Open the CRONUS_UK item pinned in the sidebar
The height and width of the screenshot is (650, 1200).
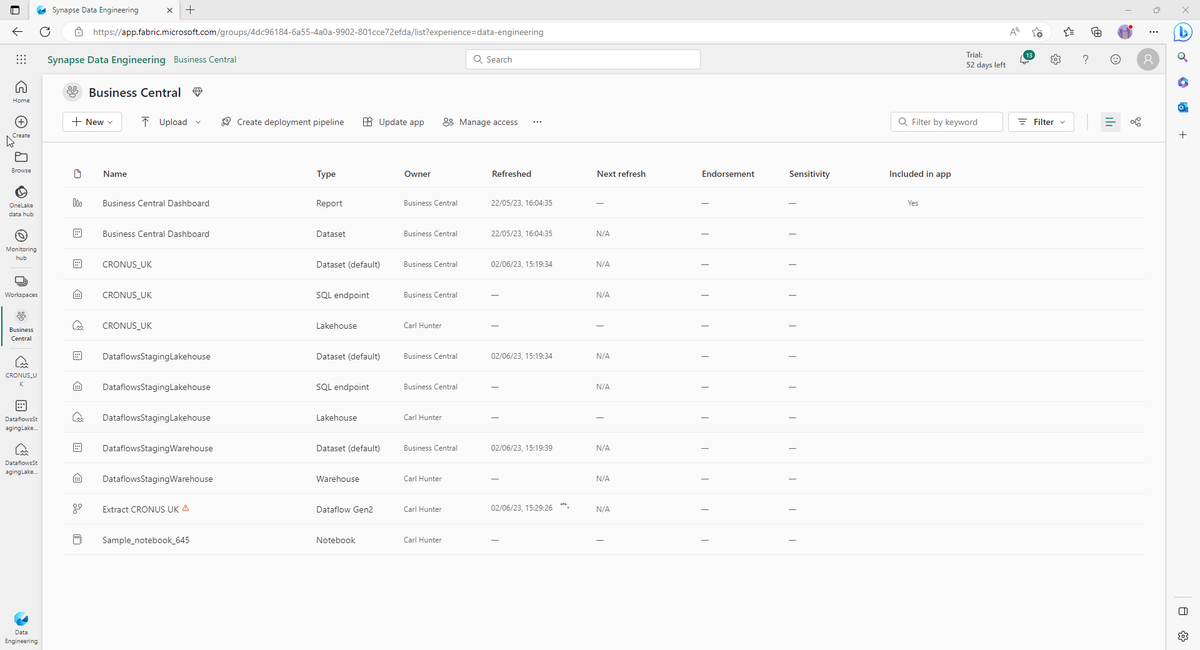21,370
